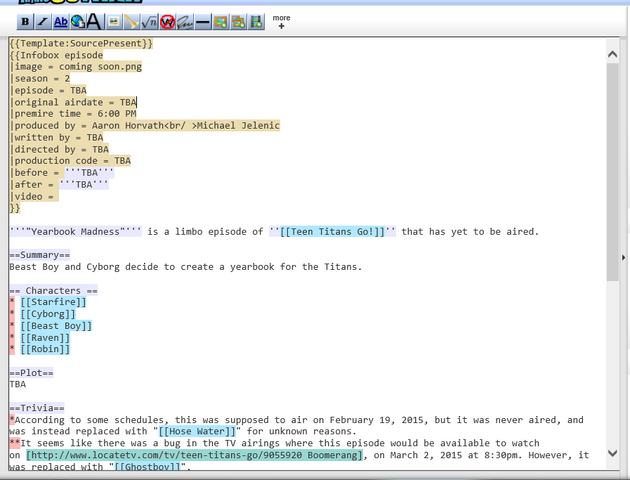The image size is (630, 480).
Task: Click the vertical scrollbar thumb of the editor
Action: pos(612,172)
